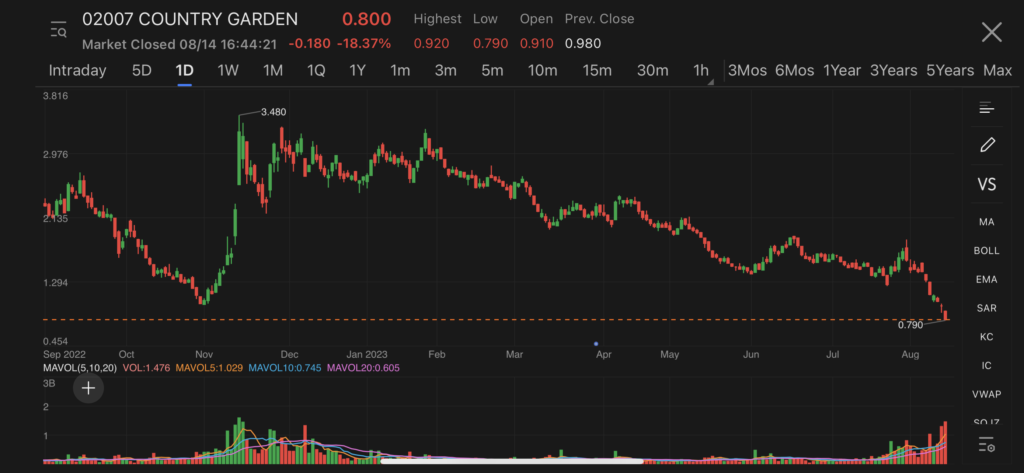Click the VOL:1.476 value
This screenshot has width=1024, height=473.
[x=146, y=368]
